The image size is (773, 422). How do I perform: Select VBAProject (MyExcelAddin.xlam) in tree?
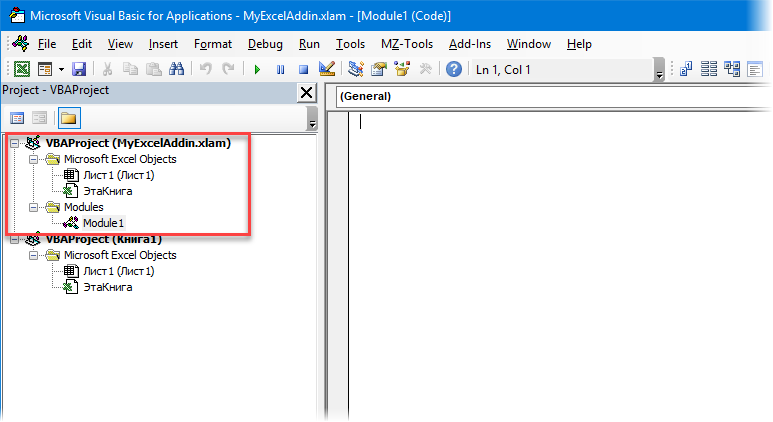tap(138, 143)
